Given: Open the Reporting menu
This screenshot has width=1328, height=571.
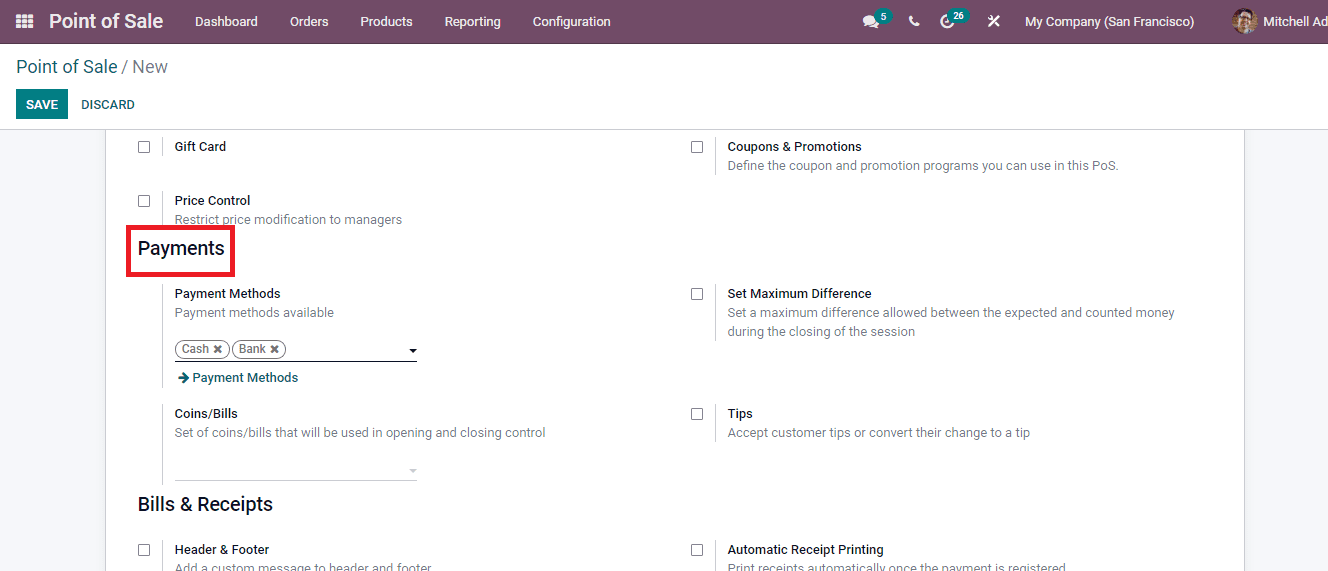Looking at the screenshot, I should [x=472, y=22].
